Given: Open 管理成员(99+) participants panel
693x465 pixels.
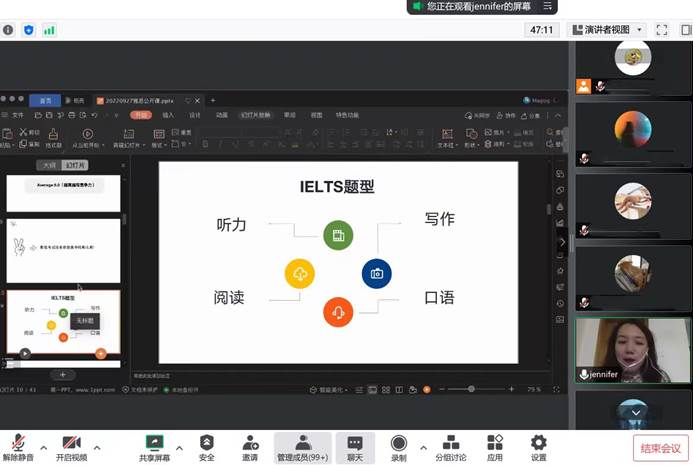Looking at the screenshot, I should pyautogui.click(x=303, y=448).
